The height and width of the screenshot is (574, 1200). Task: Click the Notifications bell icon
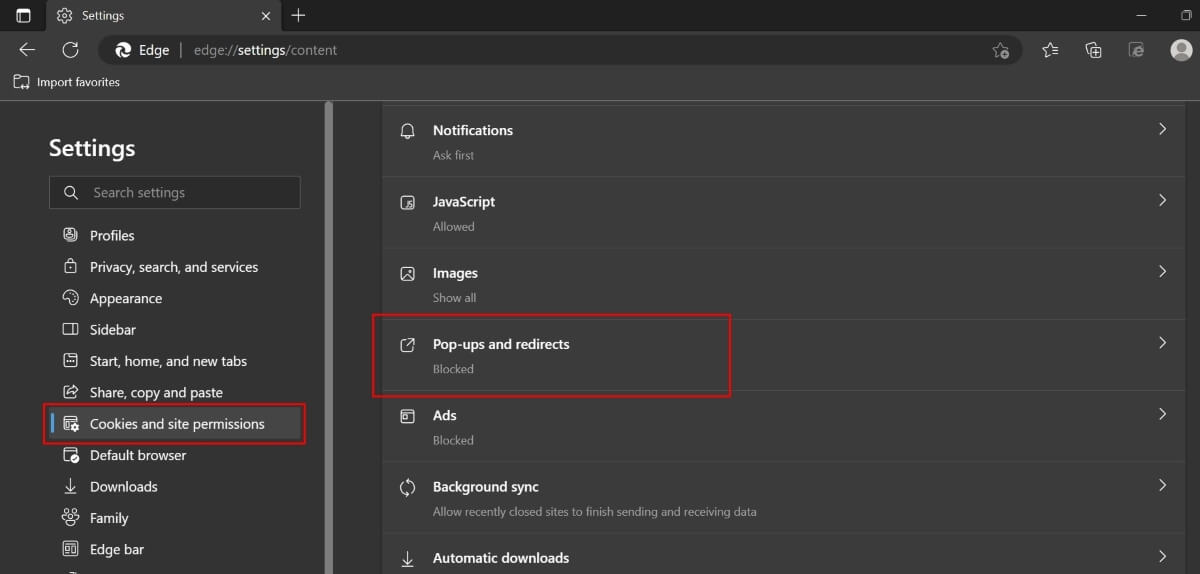coord(407,131)
